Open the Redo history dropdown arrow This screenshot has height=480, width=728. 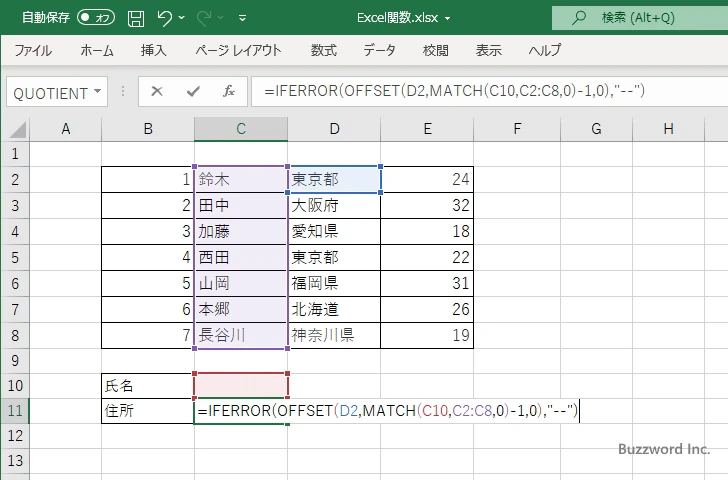[x=221, y=18]
